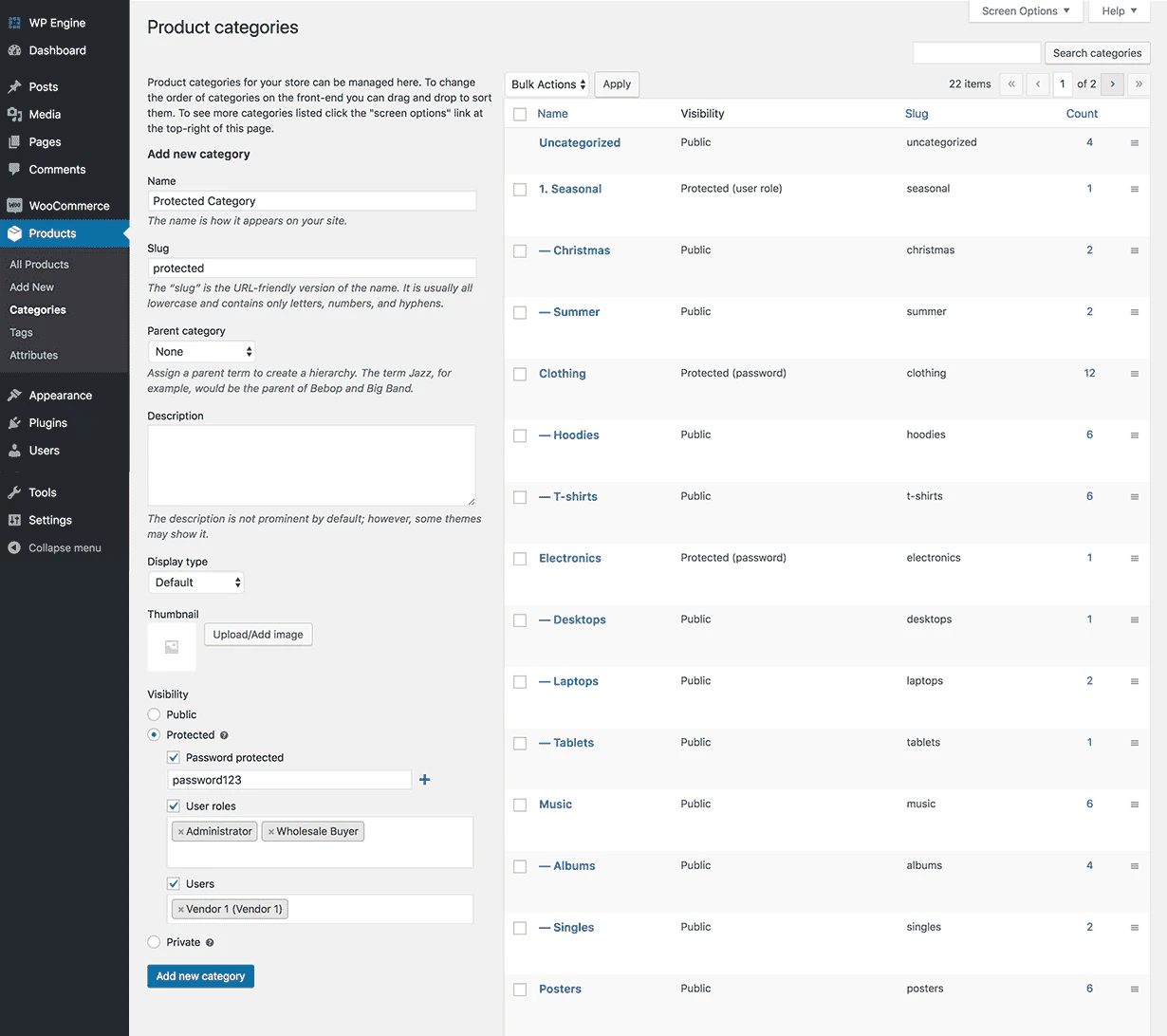Toggle the Password protected checkbox

click(174, 757)
